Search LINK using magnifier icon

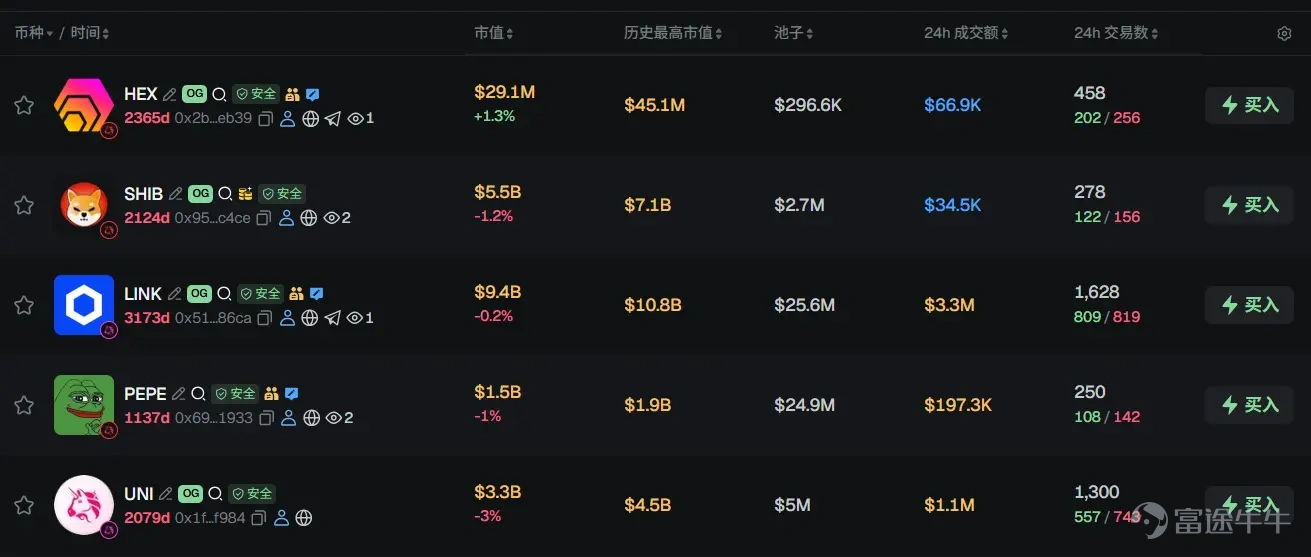click(x=225, y=294)
